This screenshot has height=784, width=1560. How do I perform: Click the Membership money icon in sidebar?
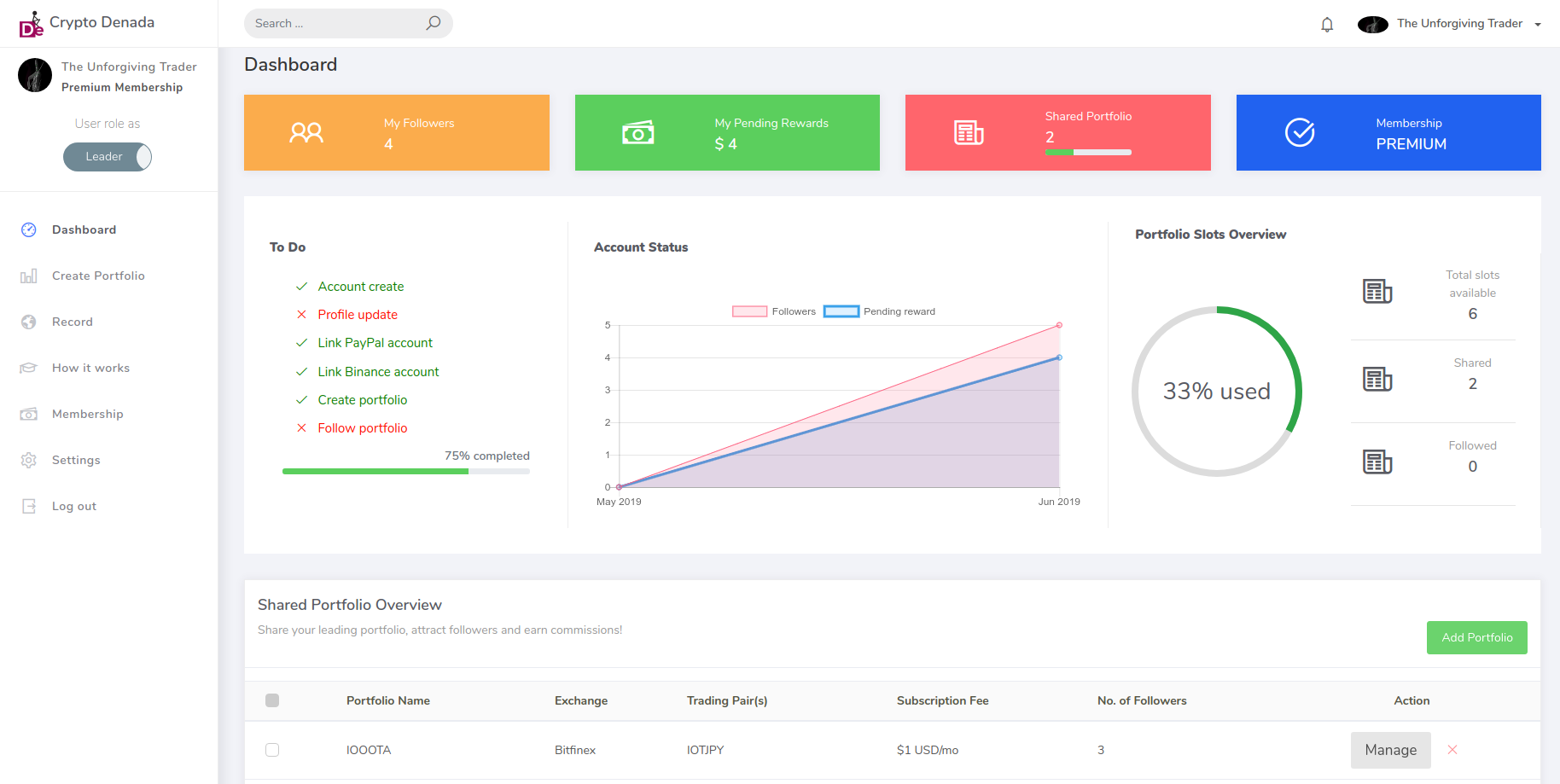tap(29, 414)
